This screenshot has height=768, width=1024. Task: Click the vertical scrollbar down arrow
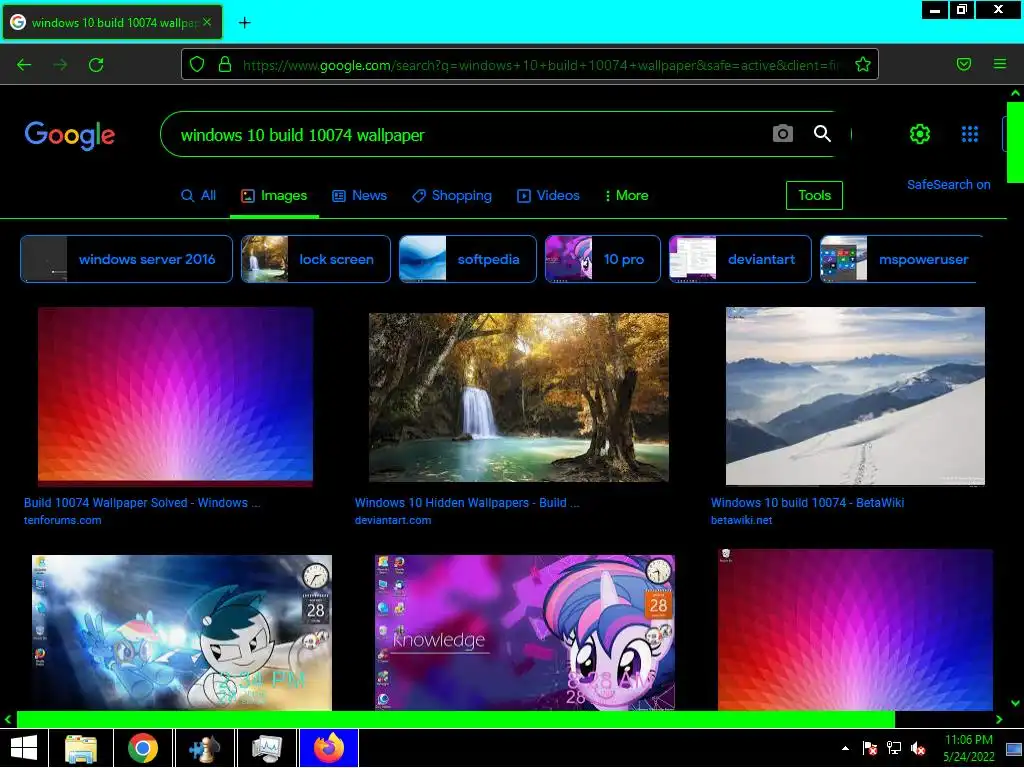tap(1015, 703)
